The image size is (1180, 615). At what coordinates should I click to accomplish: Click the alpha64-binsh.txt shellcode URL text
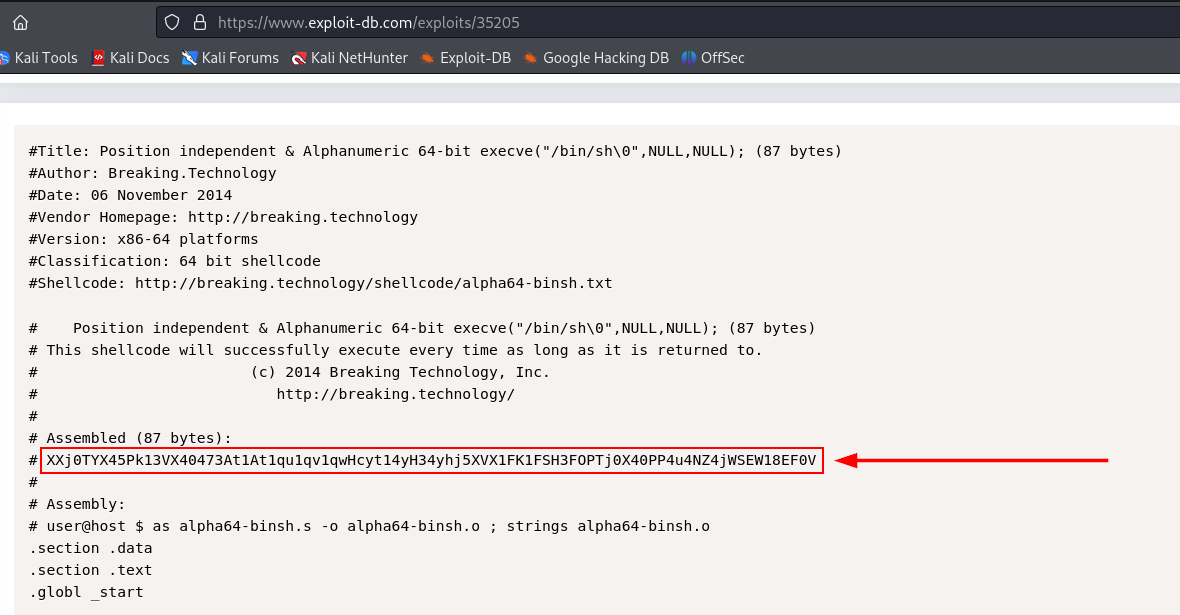pos(374,283)
